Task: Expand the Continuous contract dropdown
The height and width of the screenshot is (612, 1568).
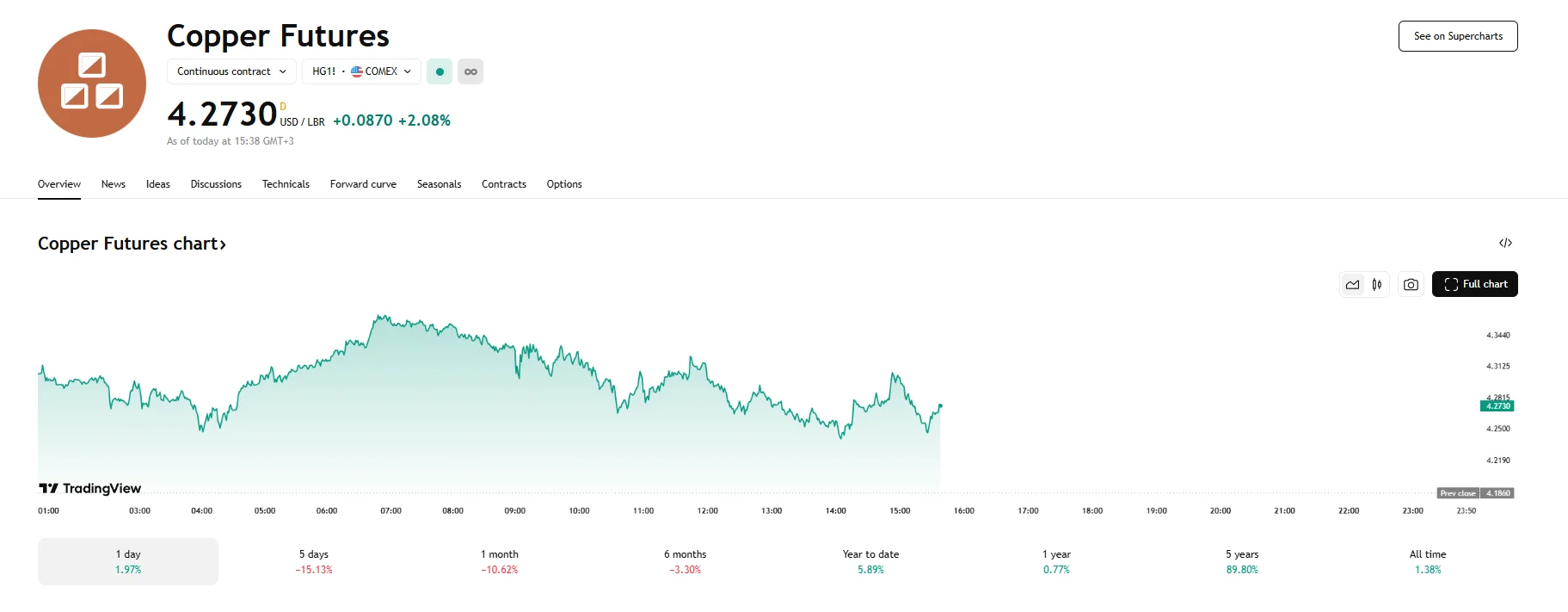Action: 231,71
